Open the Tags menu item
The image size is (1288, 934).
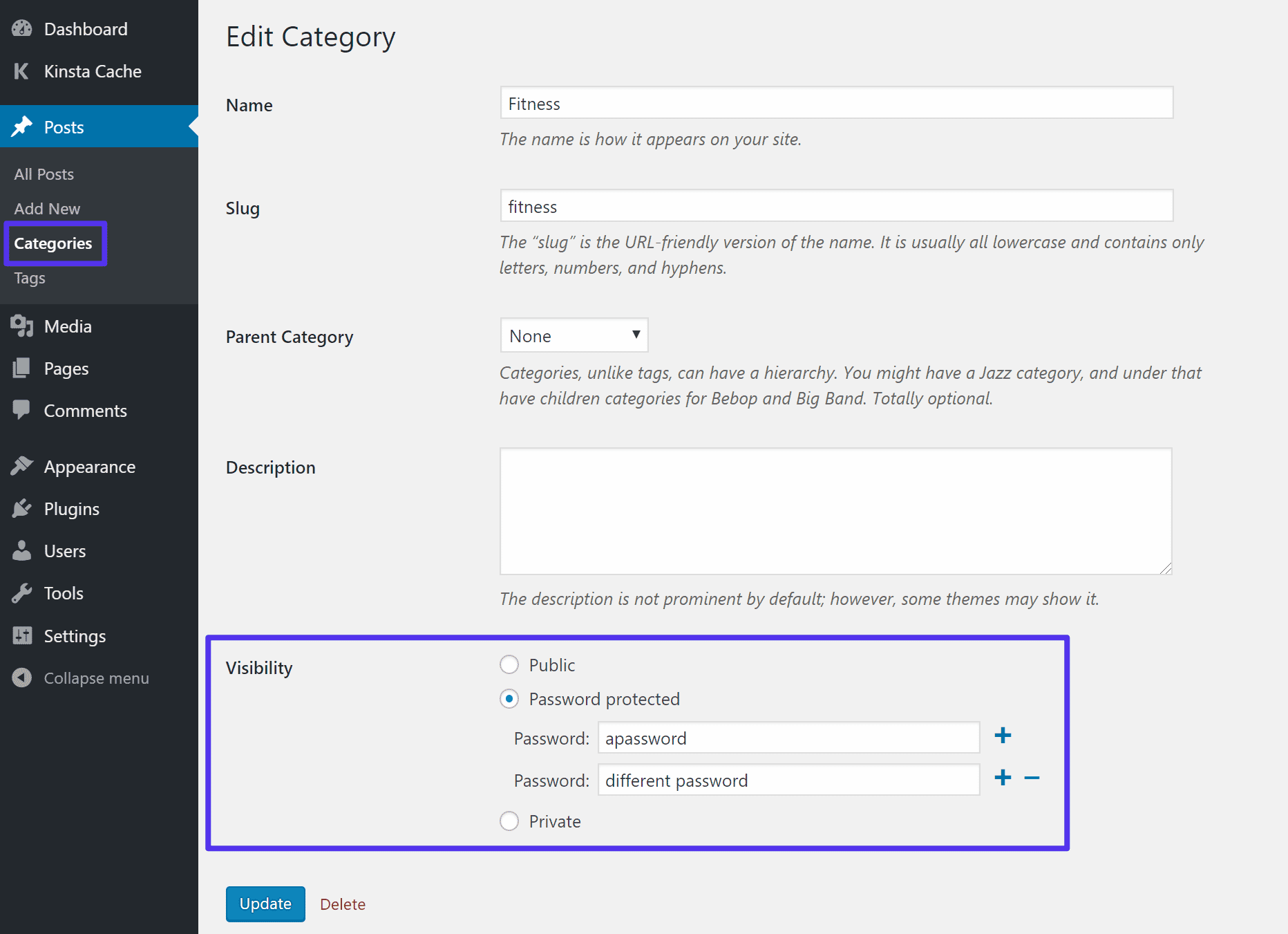click(29, 278)
